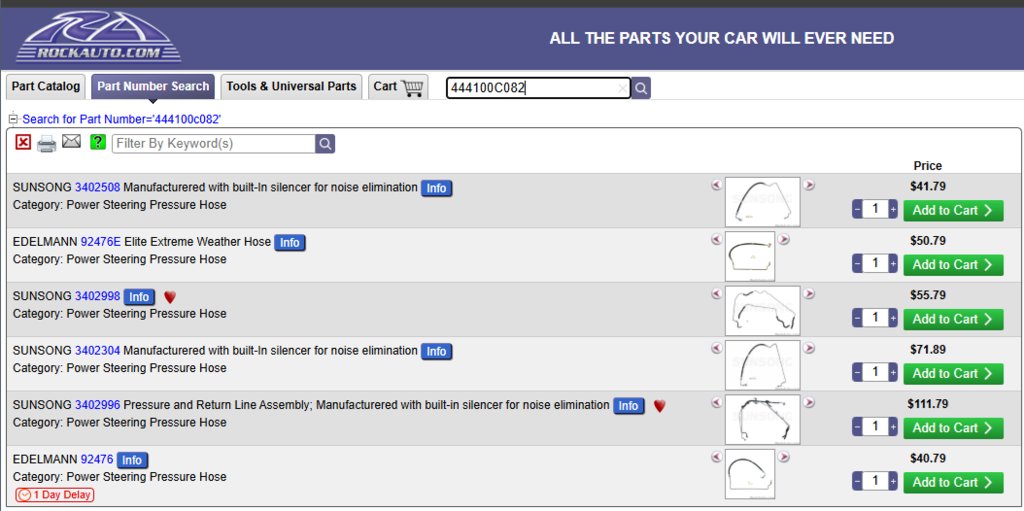Increase quantity for the $40.79 item

(x=893, y=481)
